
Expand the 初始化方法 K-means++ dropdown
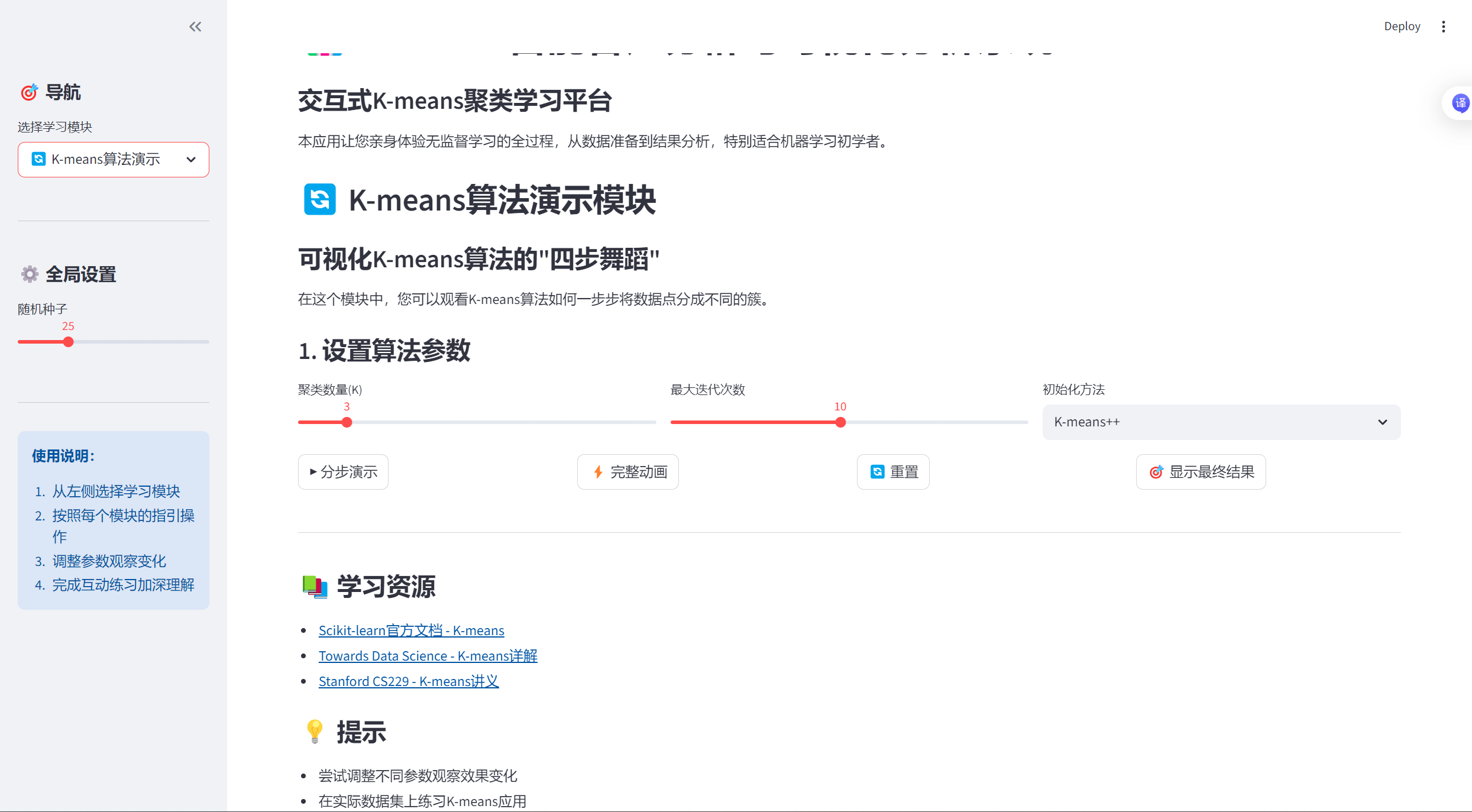click(x=1221, y=422)
